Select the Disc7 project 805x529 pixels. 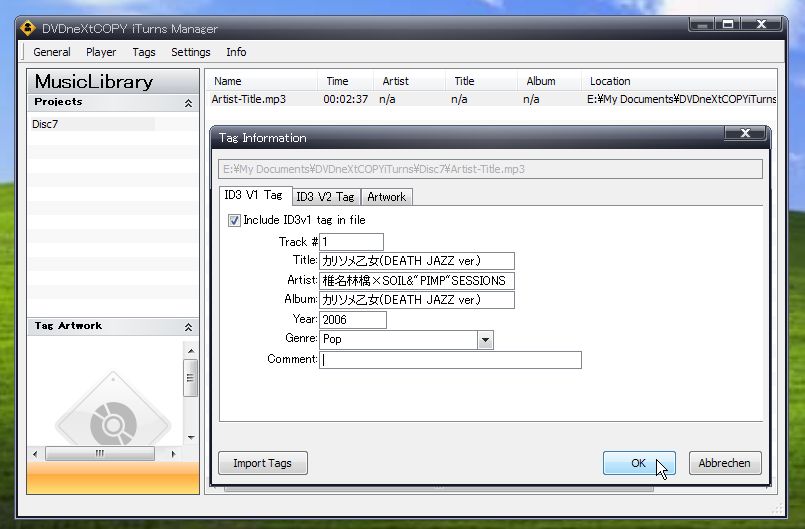[x=92, y=124]
